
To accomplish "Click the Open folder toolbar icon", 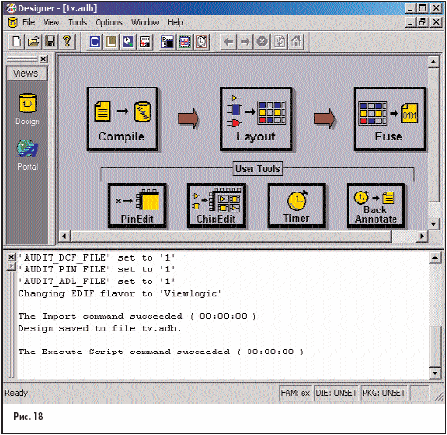I will point(33,42).
